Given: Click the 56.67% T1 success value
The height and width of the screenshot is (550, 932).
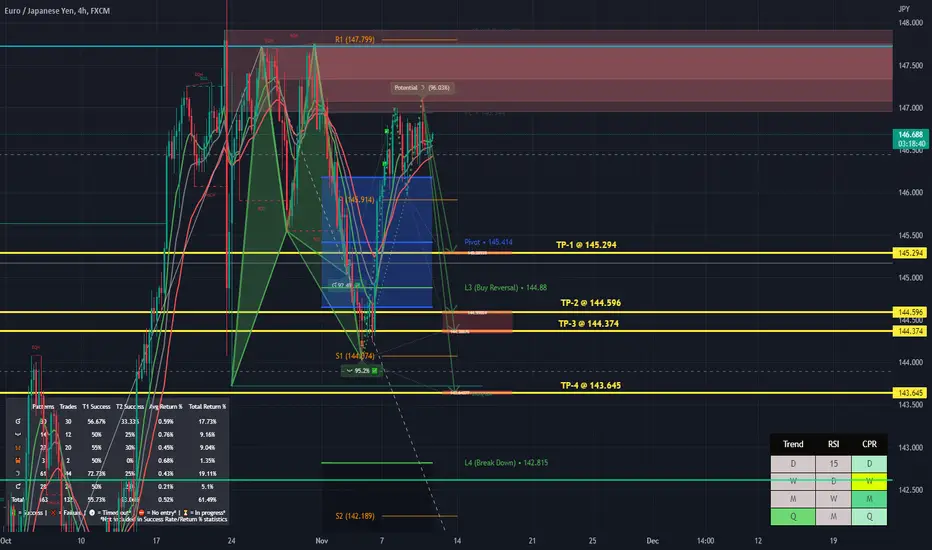Looking at the screenshot, I should (x=96, y=422).
